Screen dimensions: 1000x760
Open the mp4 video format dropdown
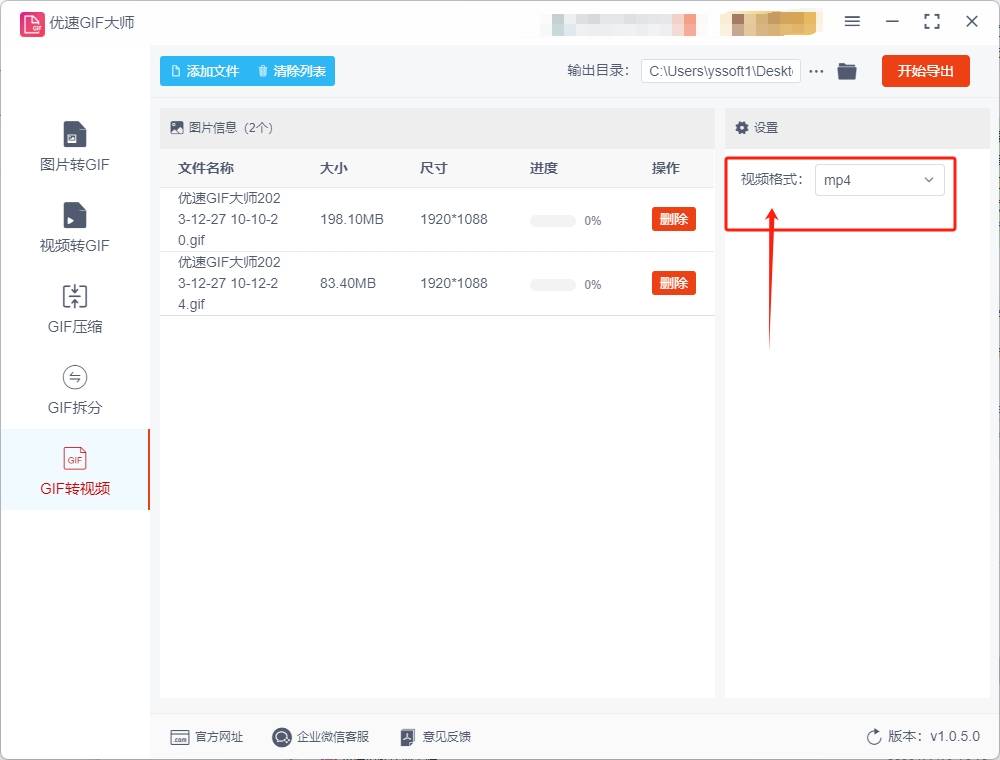tap(879, 180)
